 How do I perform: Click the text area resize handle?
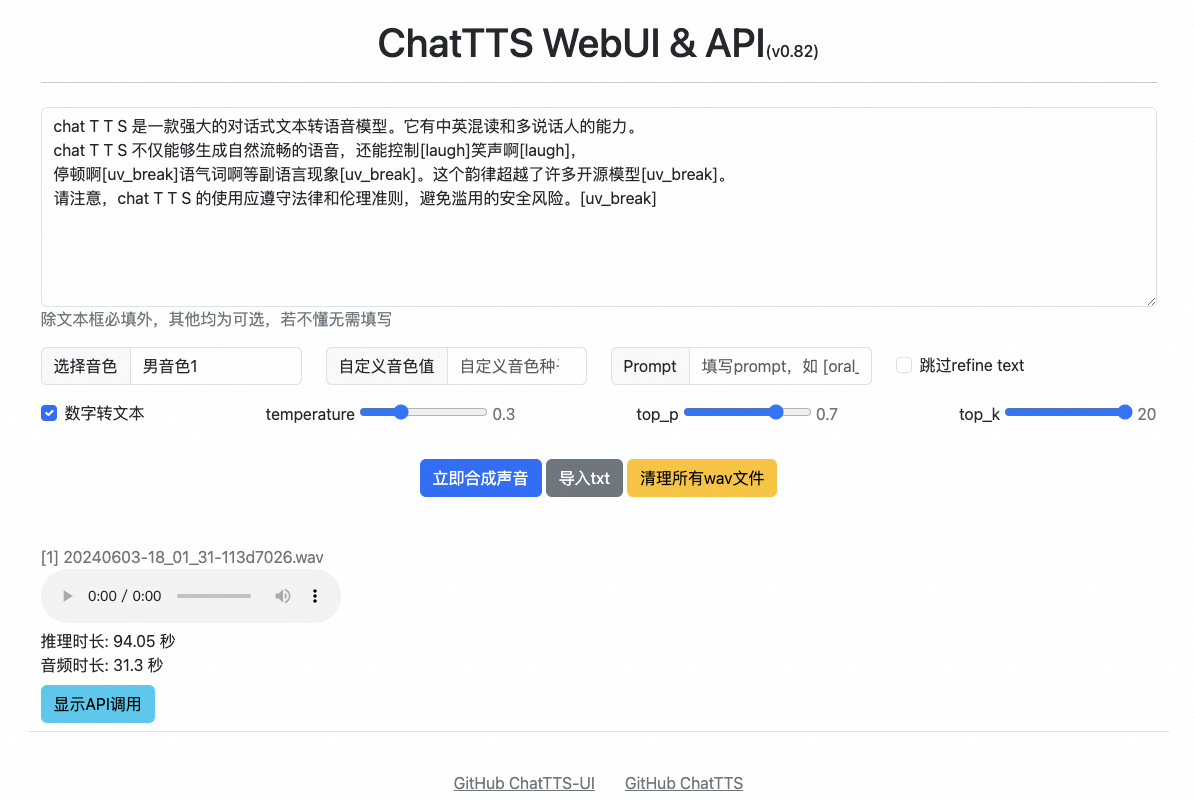point(1151,301)
